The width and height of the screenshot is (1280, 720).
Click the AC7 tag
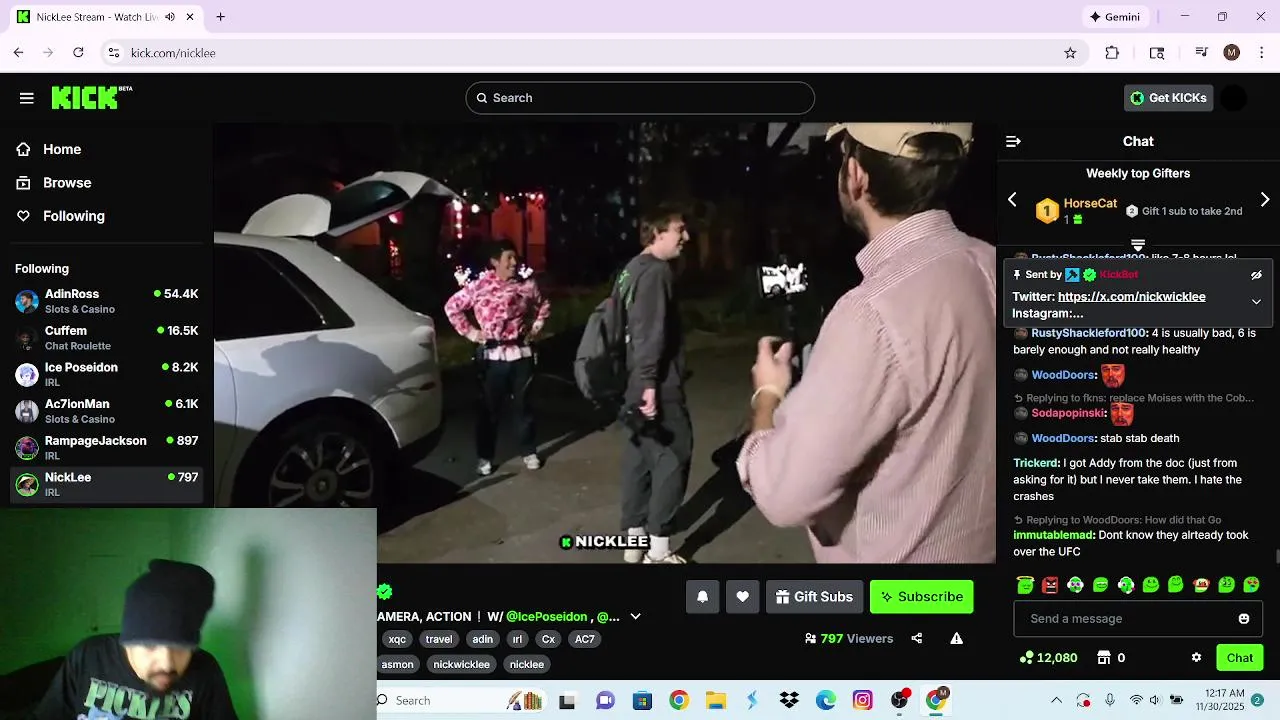[585, 639]
